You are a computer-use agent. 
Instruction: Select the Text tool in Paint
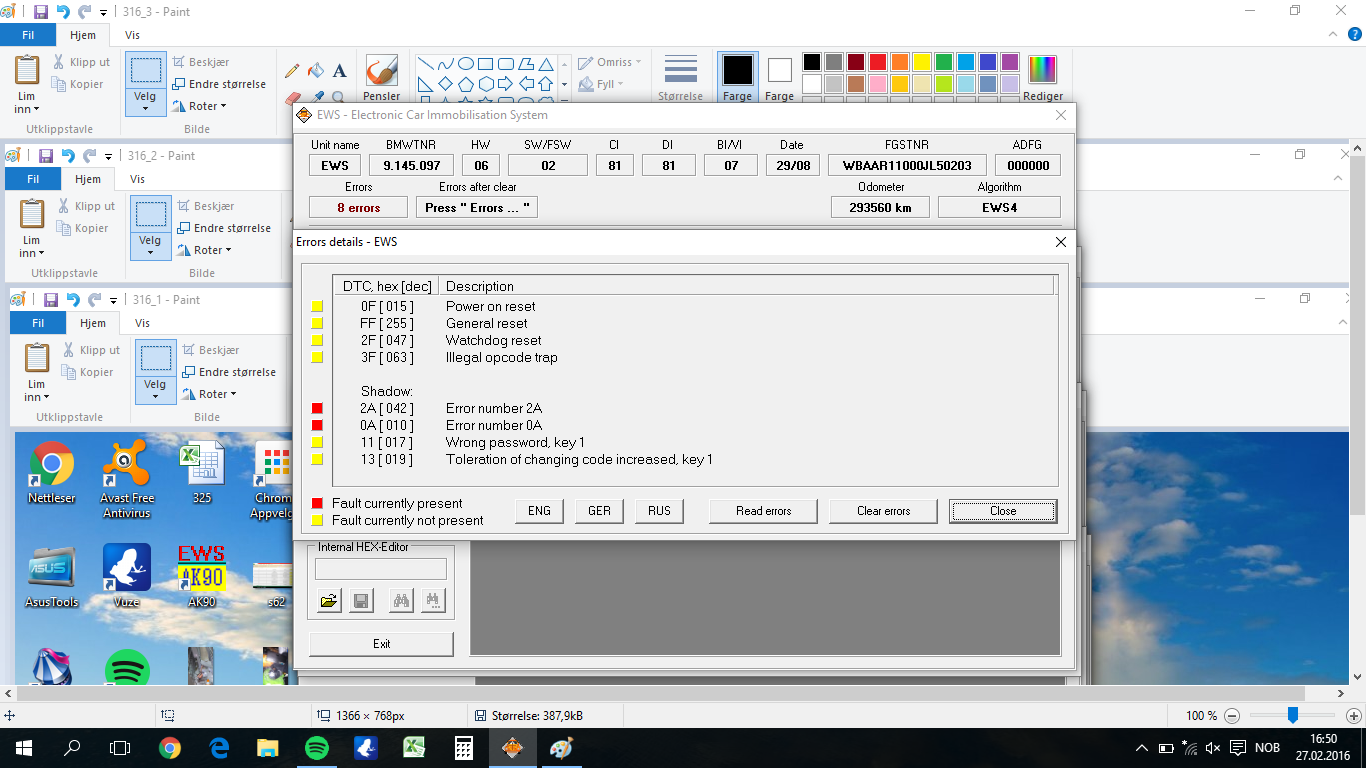point(339,71)
